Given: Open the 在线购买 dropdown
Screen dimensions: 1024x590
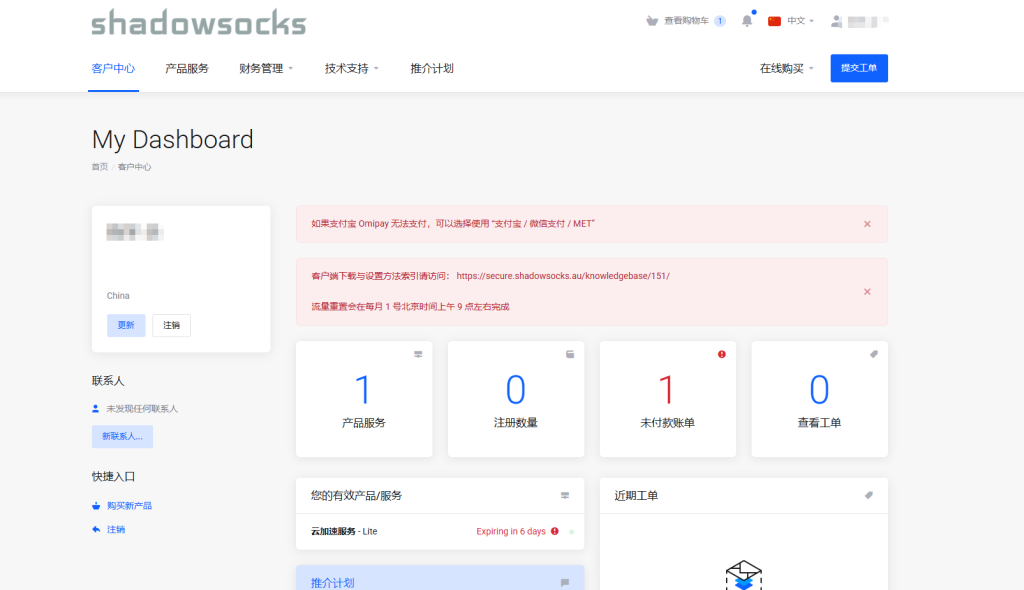Looking at the screenshot, I should (x=786, y=69).
